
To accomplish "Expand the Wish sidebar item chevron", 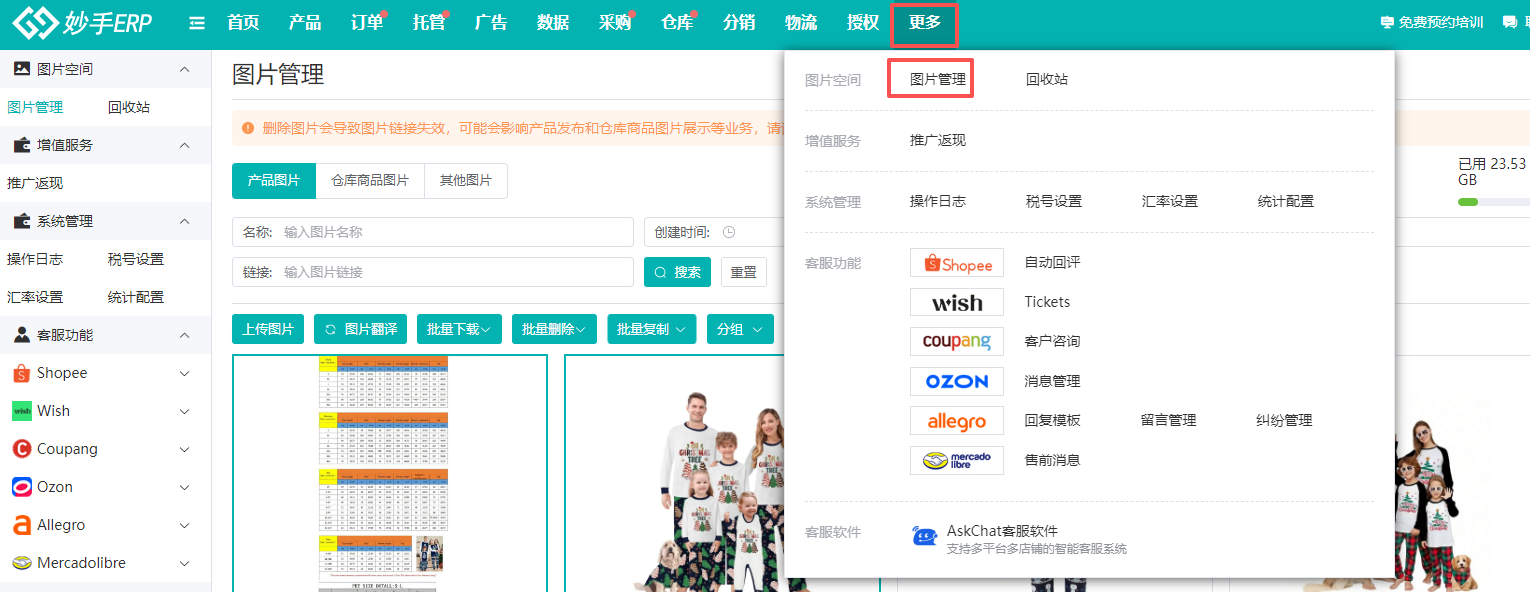I will click(184, 411).
